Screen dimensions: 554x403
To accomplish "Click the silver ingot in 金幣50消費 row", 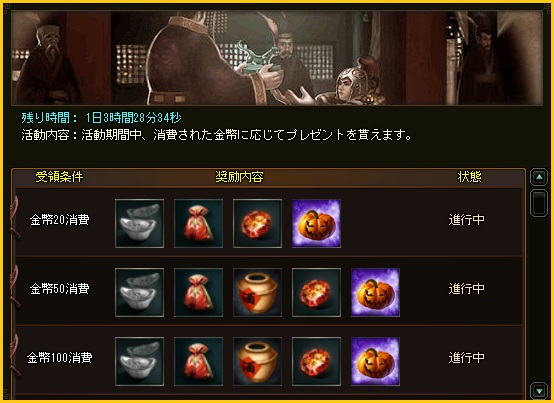I will (x=139, y=292).
